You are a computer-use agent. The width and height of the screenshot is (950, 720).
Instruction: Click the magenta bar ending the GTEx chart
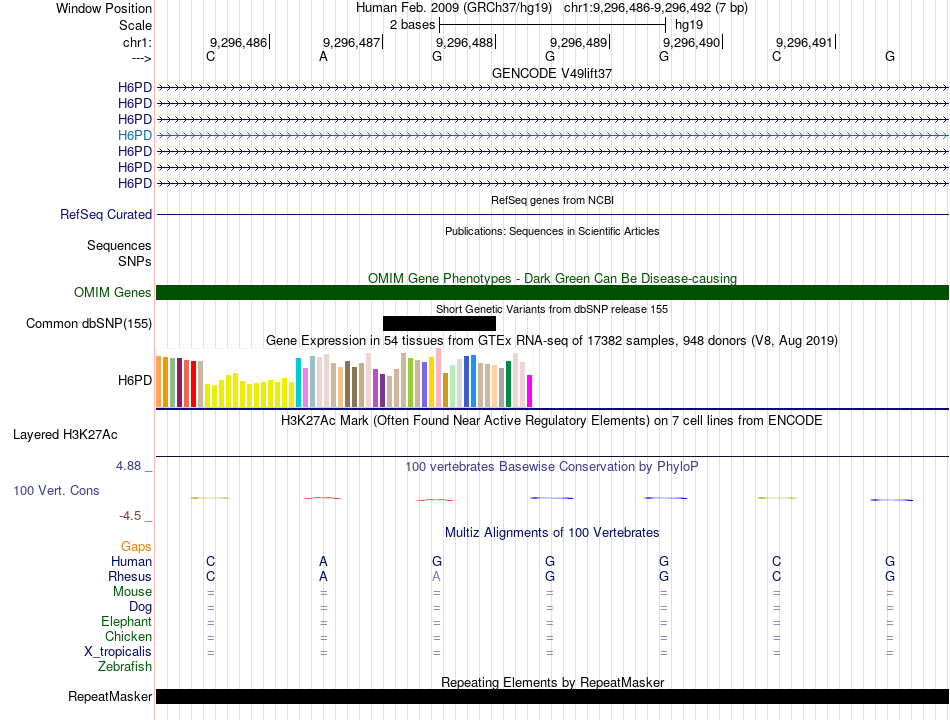[x=530, y=391]
